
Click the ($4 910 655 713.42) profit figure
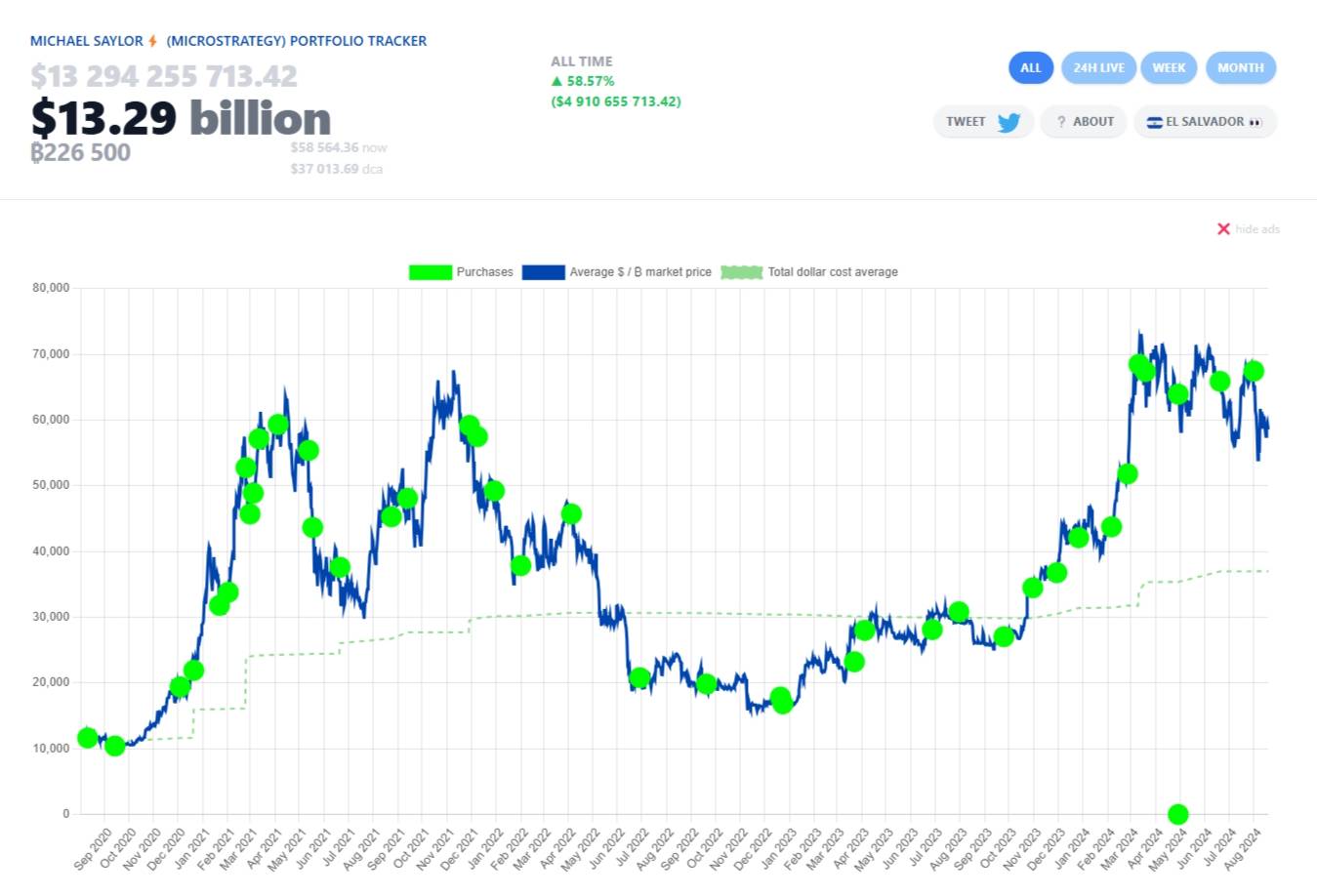tap(616, 102)
